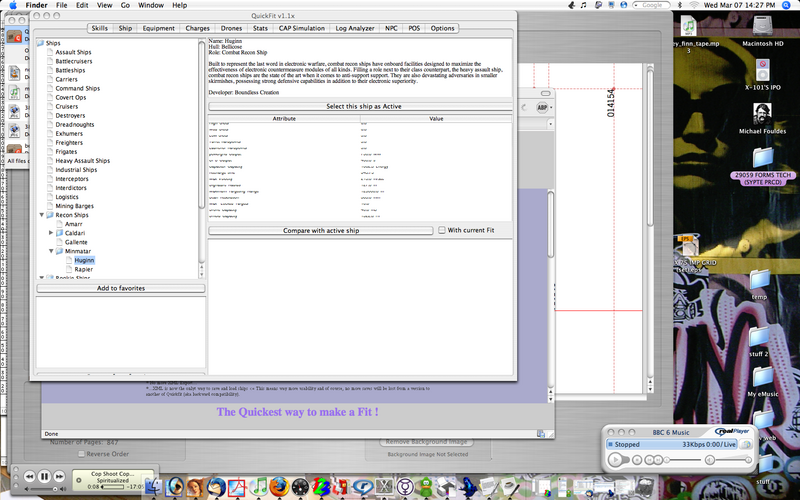Viewport: 800px width, 500px height.
Task: Click the Value column header
Action: point(436,118)
